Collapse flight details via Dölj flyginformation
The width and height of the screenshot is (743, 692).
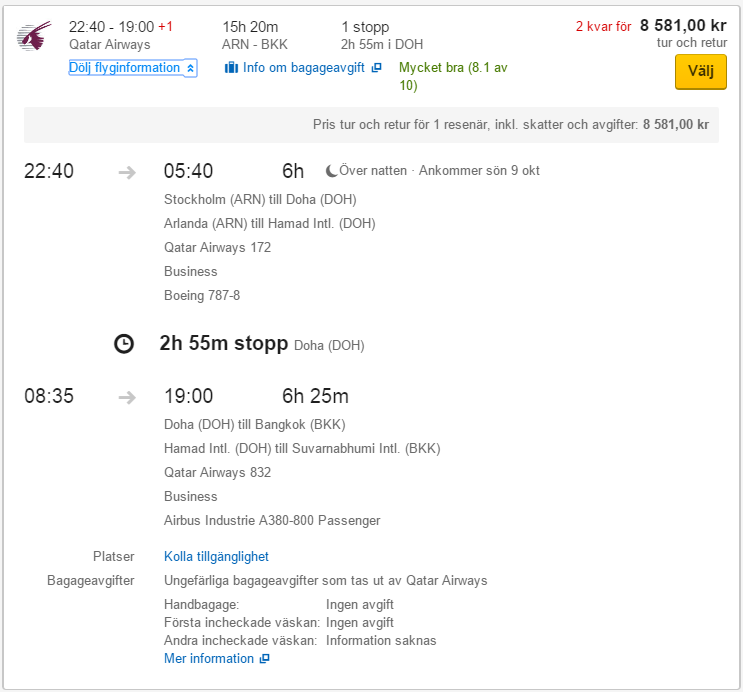(125, 68)
